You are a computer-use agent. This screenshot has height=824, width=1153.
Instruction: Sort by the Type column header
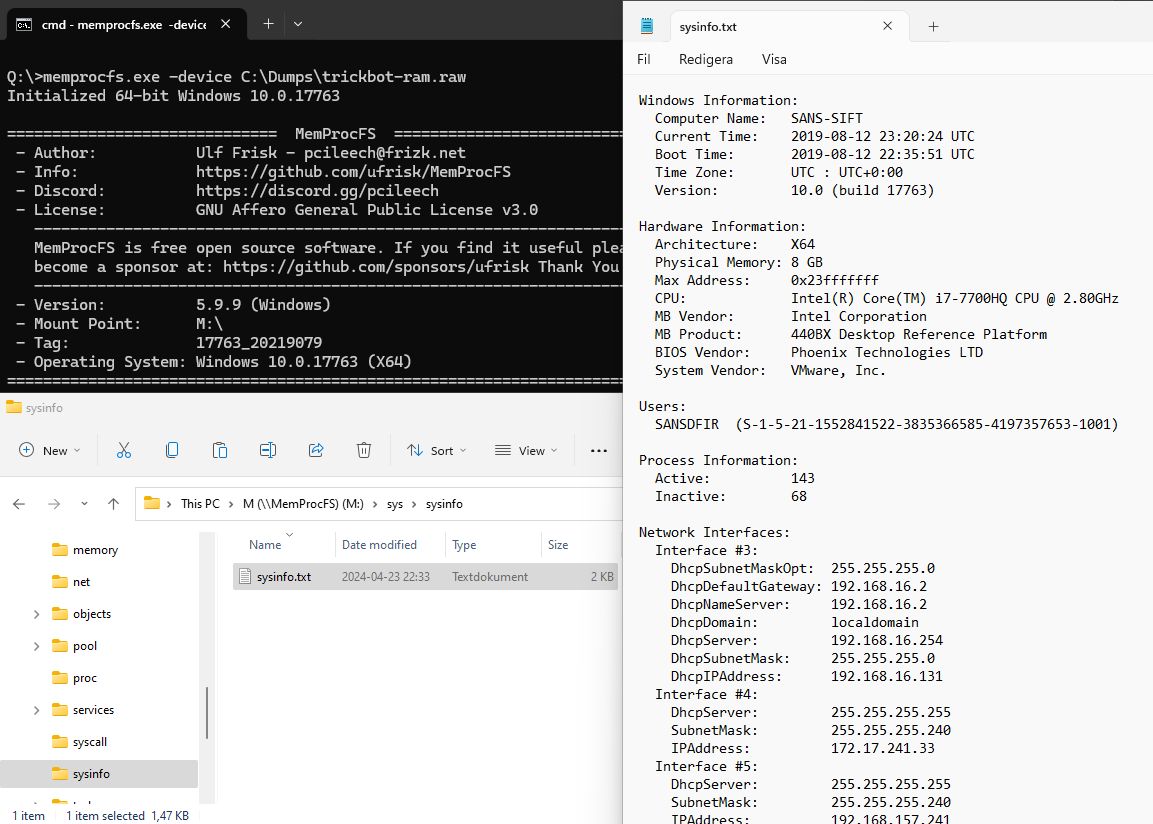tap(464, 545)
